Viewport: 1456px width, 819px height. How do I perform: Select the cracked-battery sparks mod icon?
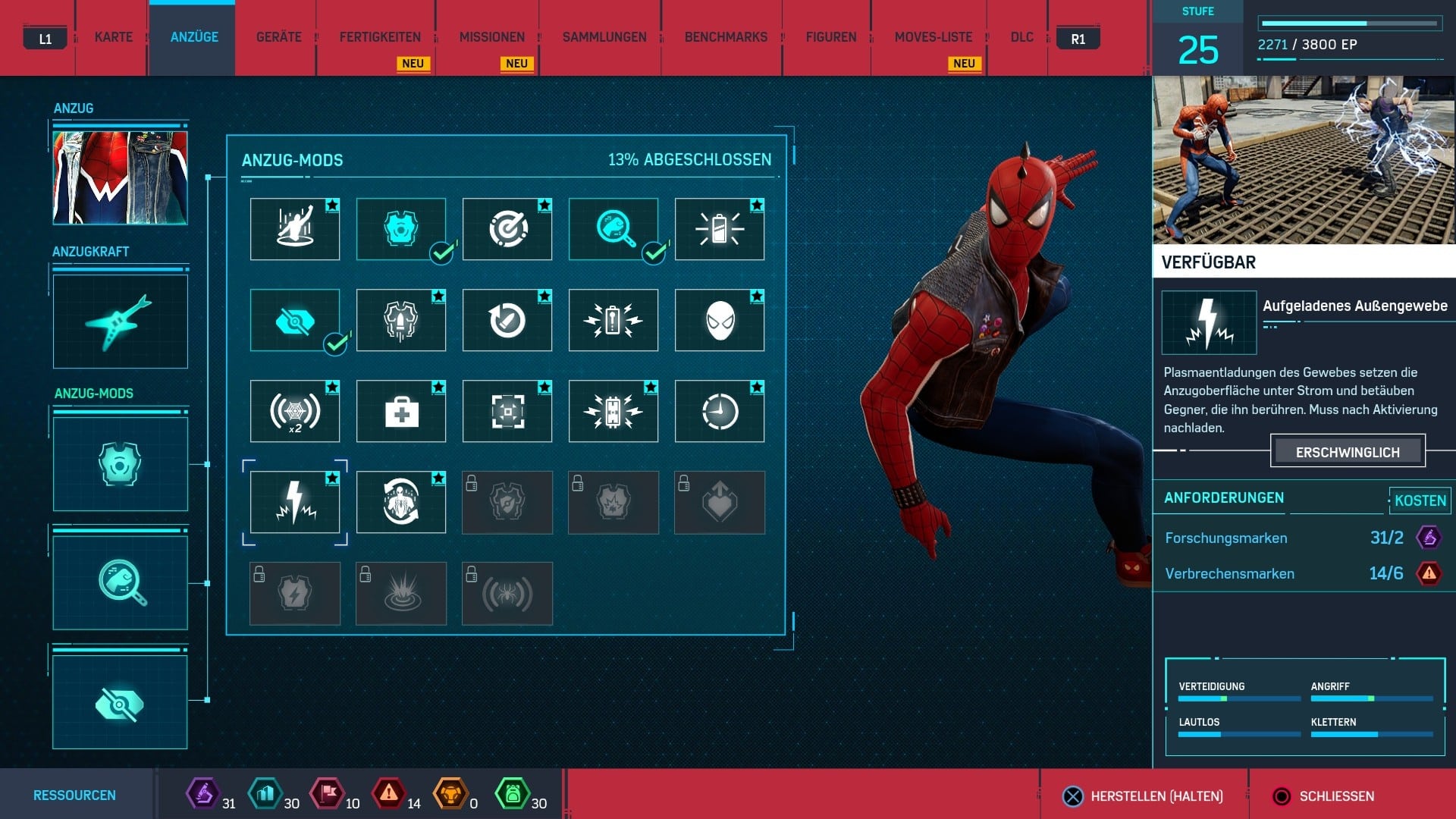[x=613, y=411]
